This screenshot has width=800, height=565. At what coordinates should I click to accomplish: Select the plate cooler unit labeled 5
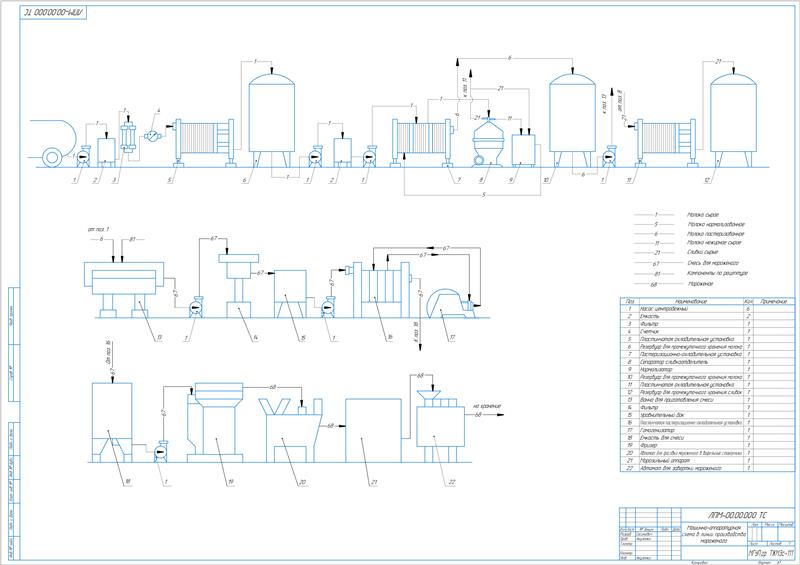tap(204, 142)
